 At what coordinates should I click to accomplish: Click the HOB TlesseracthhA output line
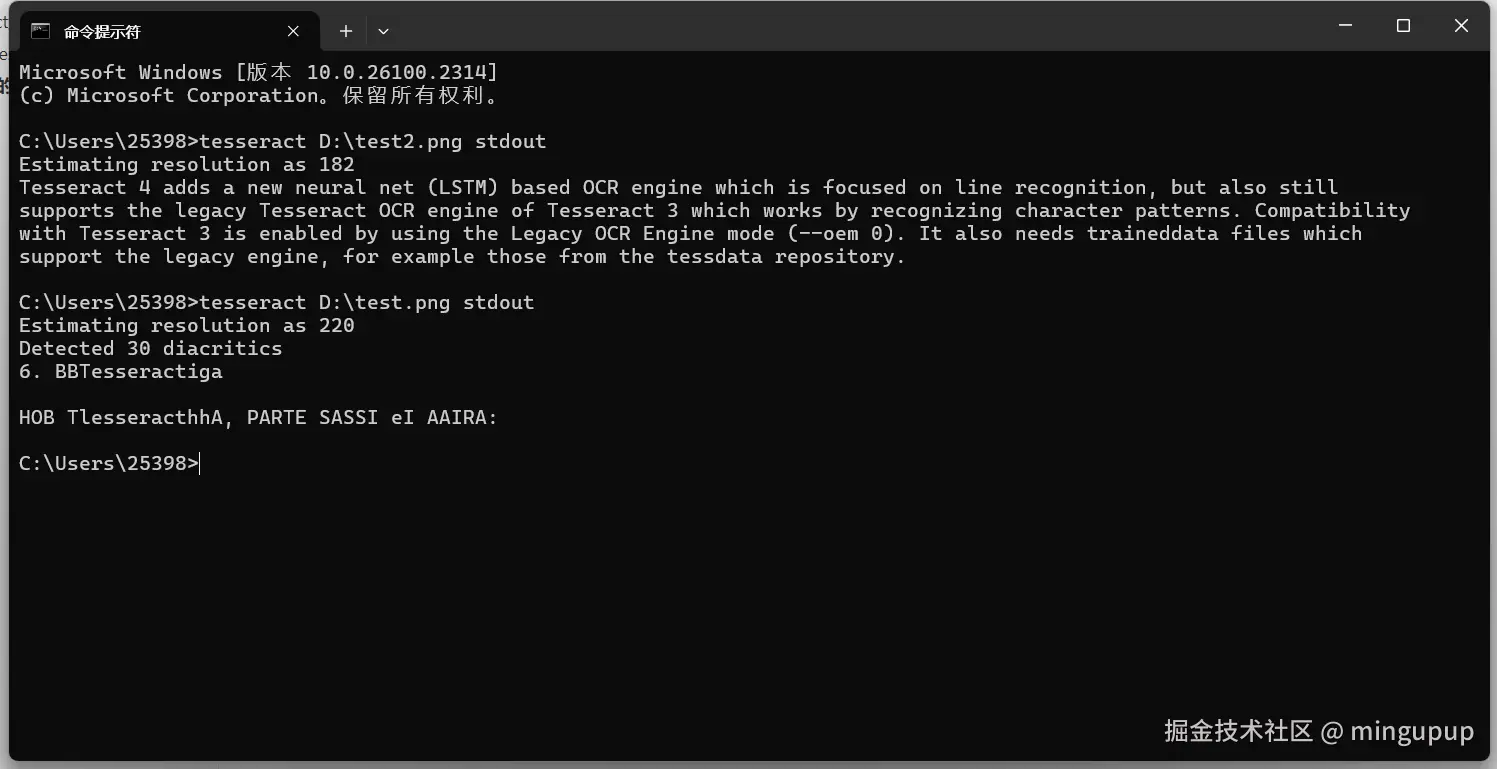pos(258,417)
